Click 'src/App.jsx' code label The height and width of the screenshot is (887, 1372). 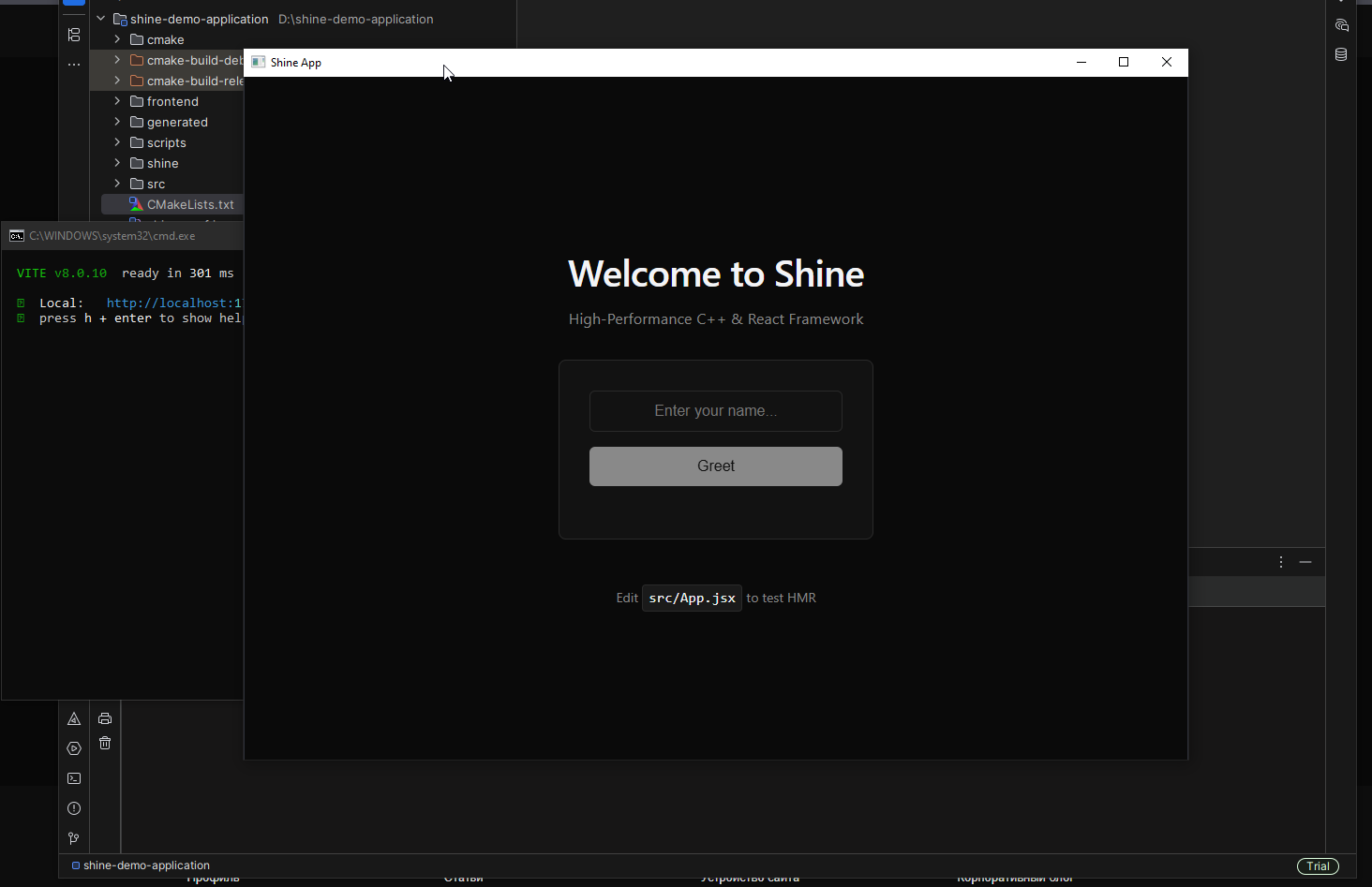pos(692,598)
